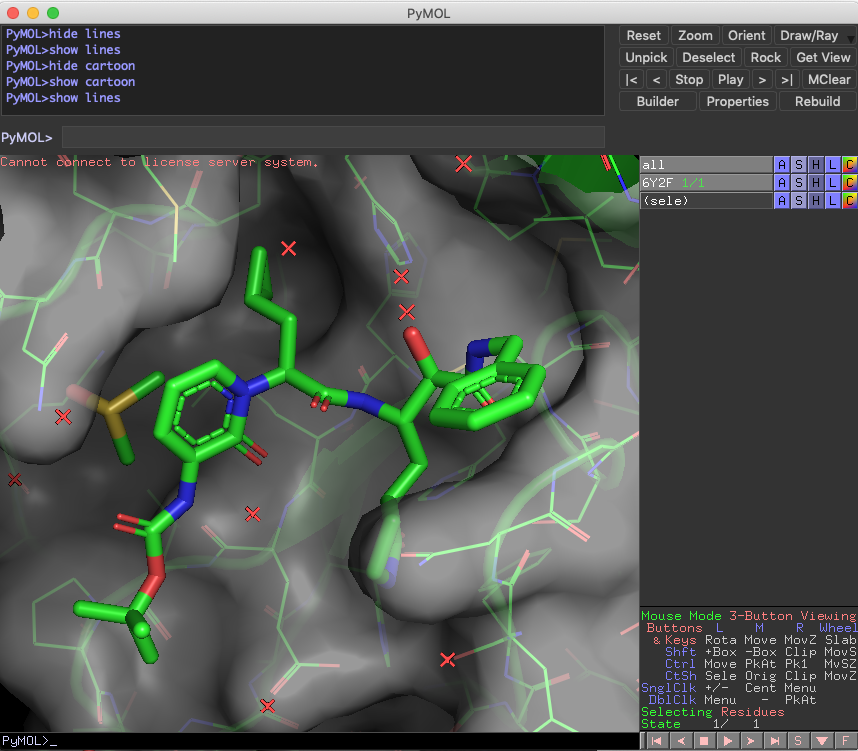Click the top > next frame button
The height and width of the screenshot is (751, 858).
pyautogui.click(x=762, y=79)
